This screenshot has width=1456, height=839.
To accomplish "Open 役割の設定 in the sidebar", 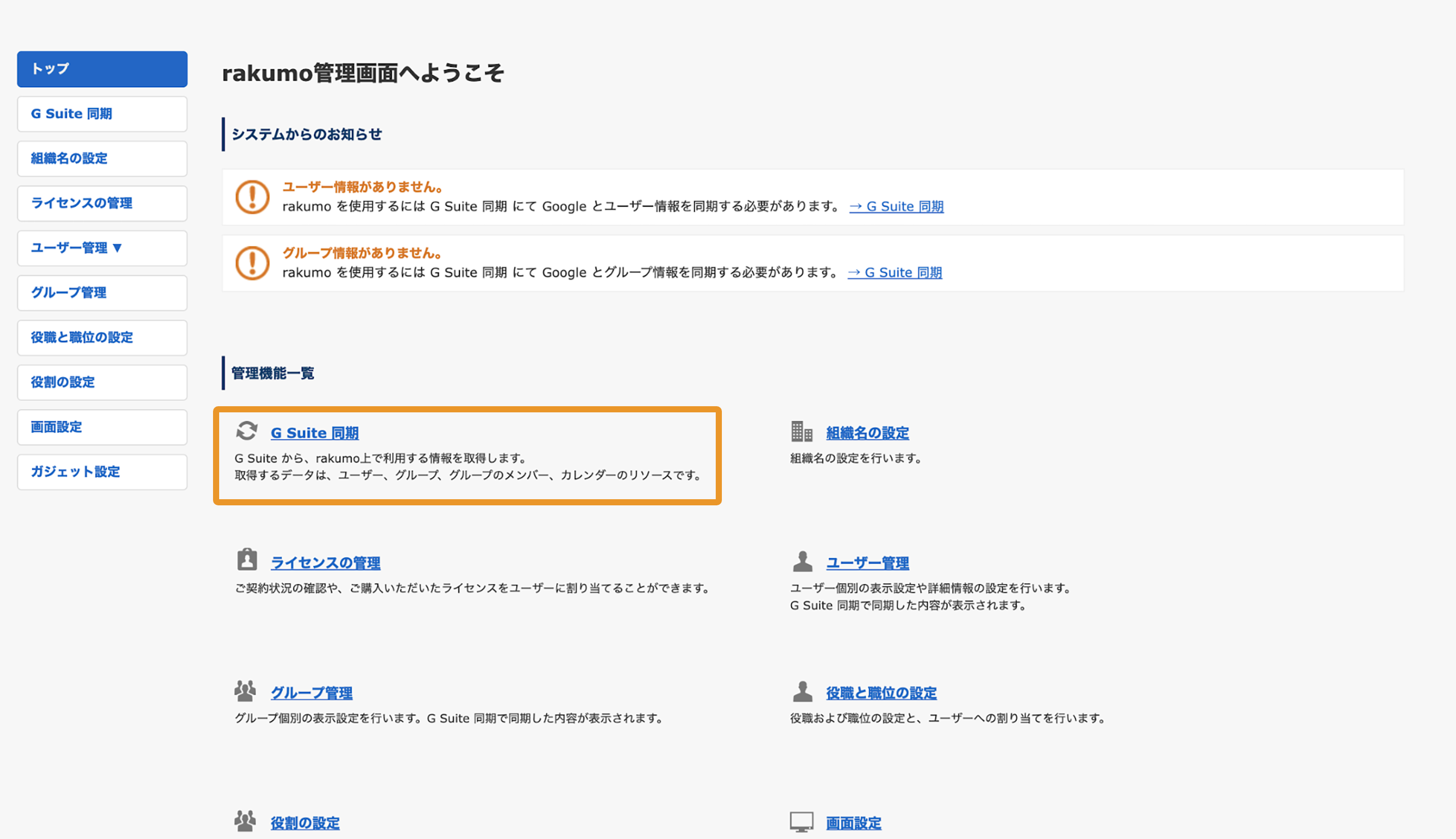I will pyautogui.click(x=102, y=383).
